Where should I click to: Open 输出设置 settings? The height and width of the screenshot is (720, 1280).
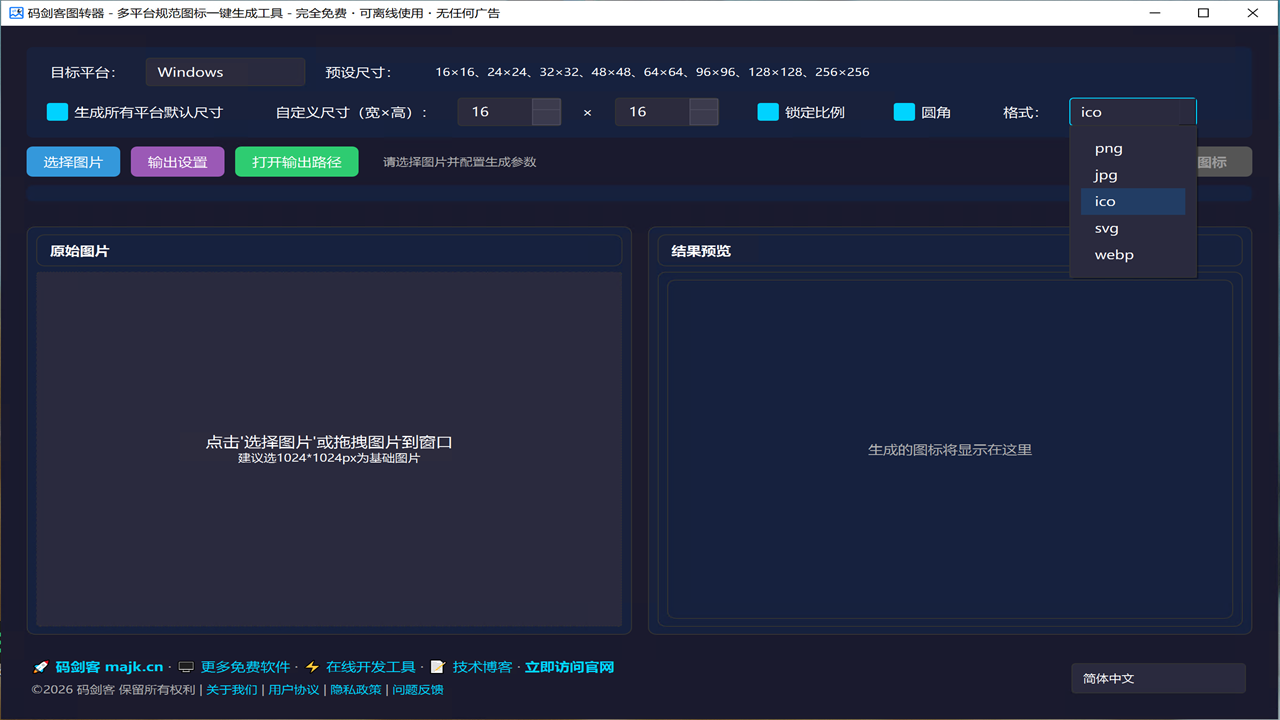tap(178, 162)
